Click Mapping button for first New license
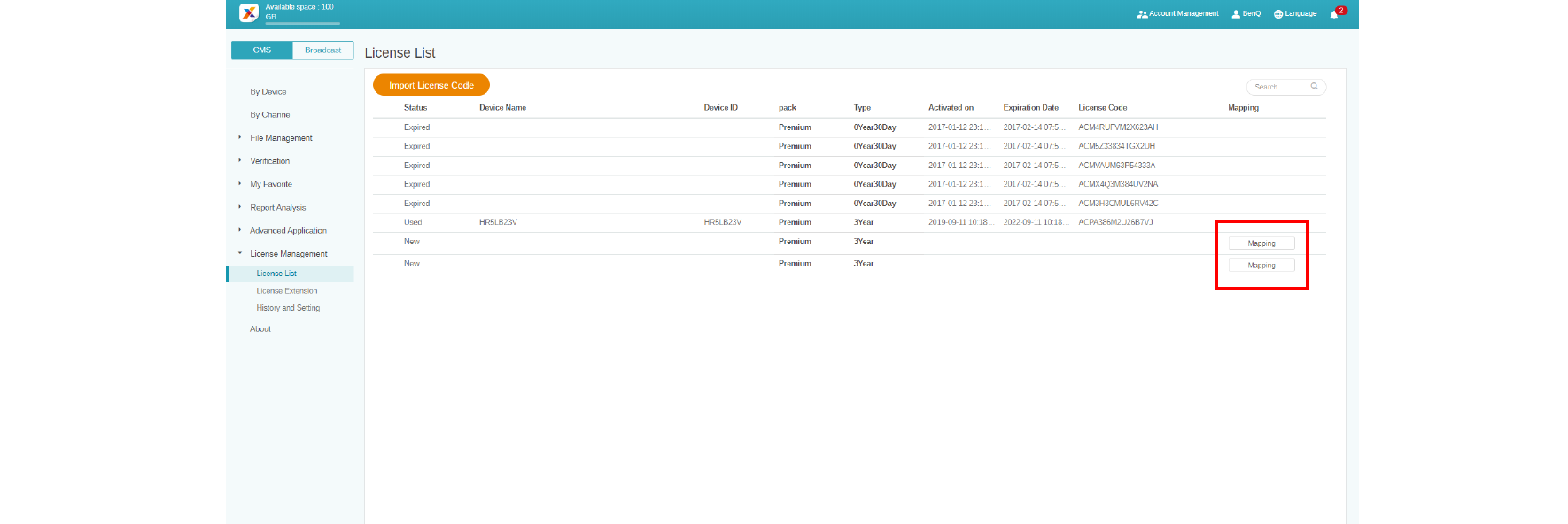This screenshot has height=524, width=1568. pyautogui.click(x=1261, y=243)
